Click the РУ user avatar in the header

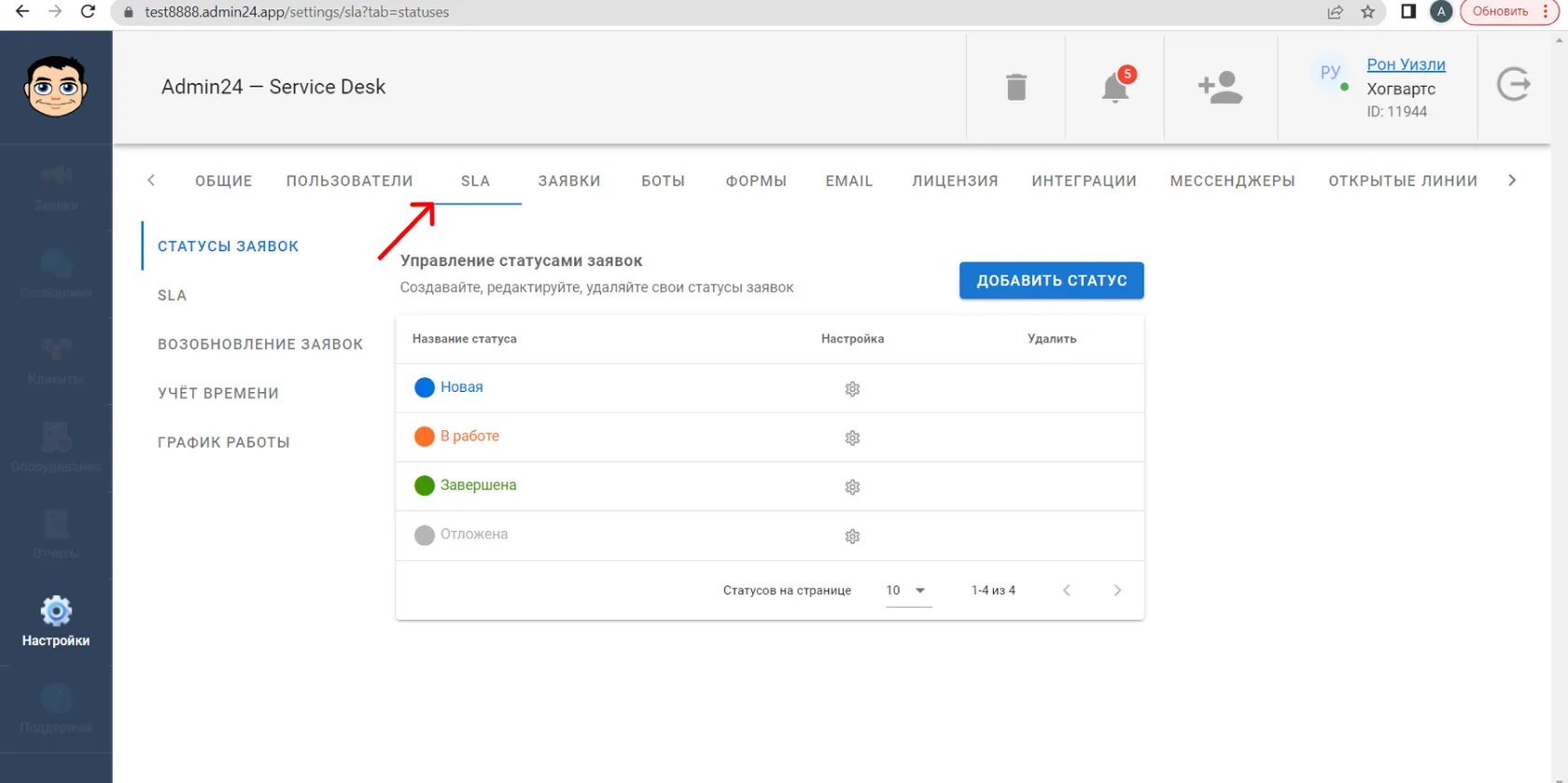1330,73
